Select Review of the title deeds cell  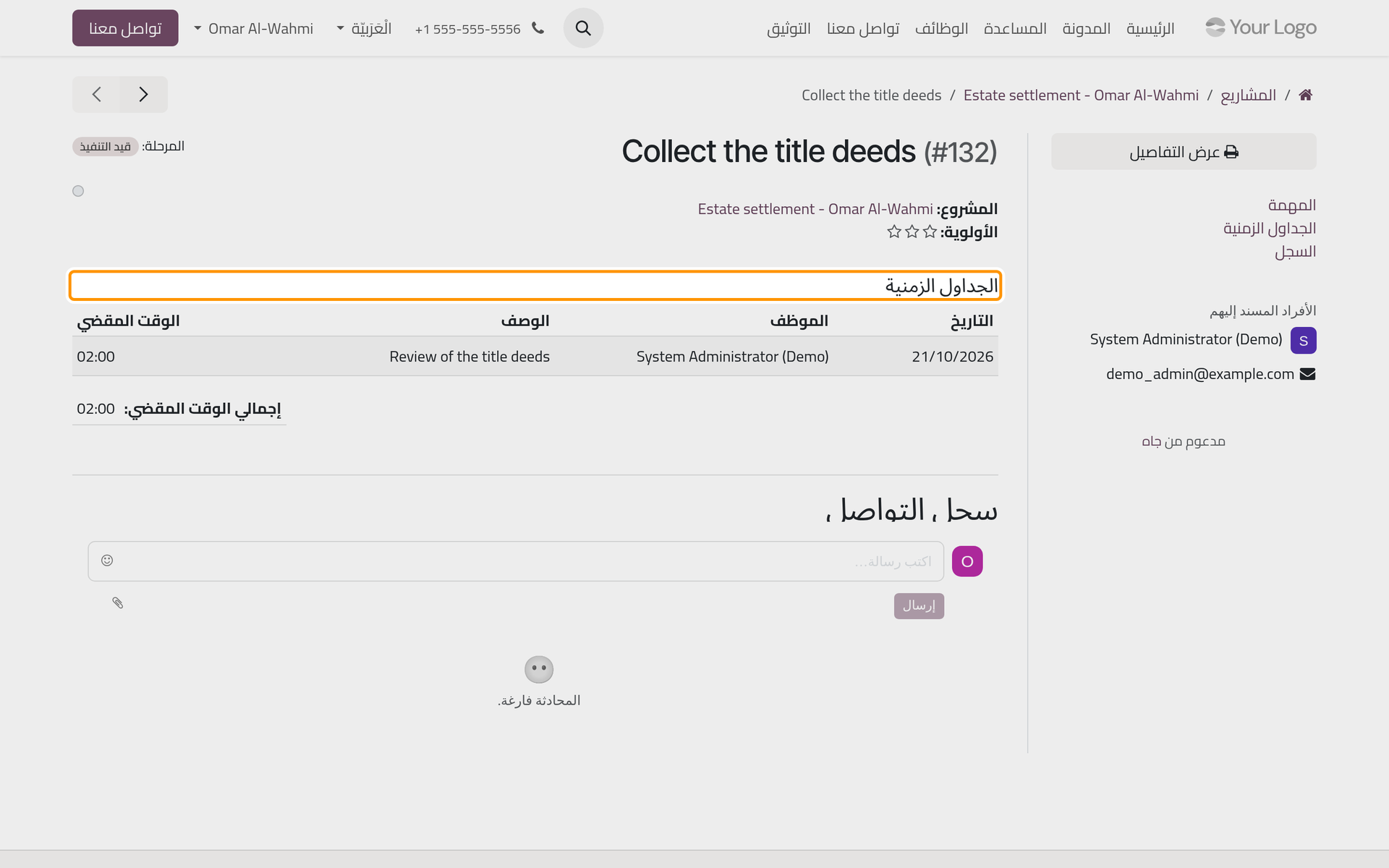point(470,357)
